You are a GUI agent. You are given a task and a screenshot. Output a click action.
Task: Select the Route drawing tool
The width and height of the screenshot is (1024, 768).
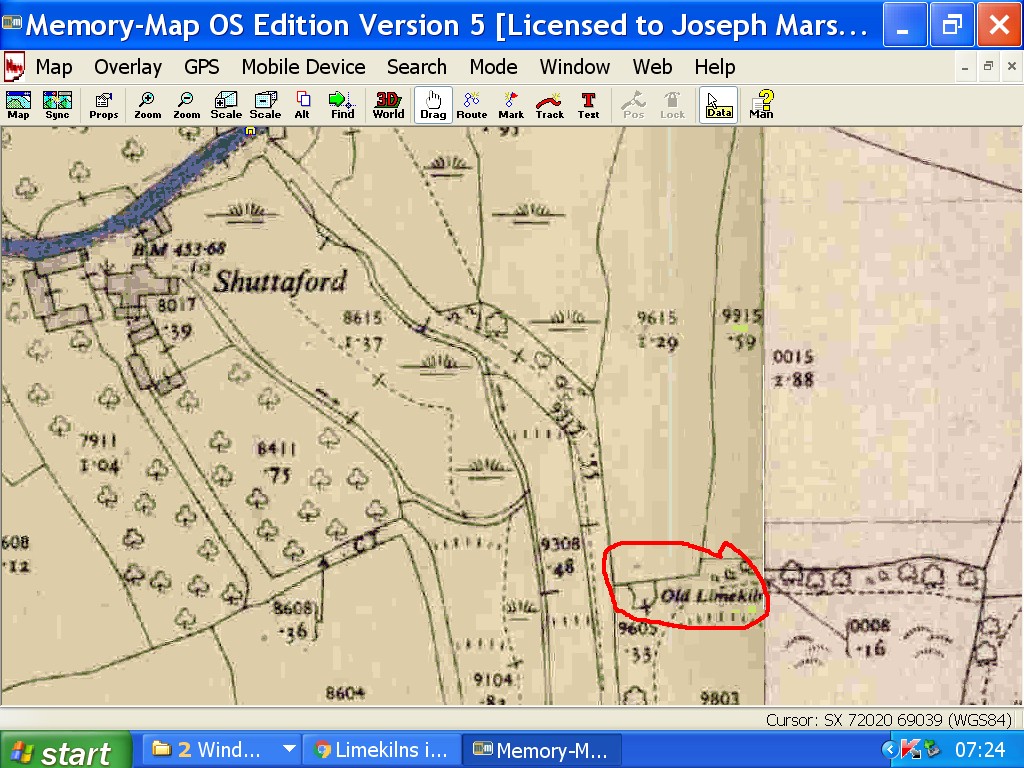tap(471, 105)
